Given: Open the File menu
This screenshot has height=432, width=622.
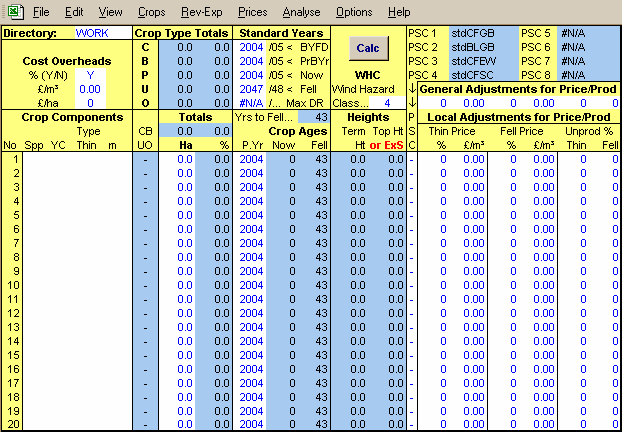Looking at the screenshot, I should coord(41,12).
